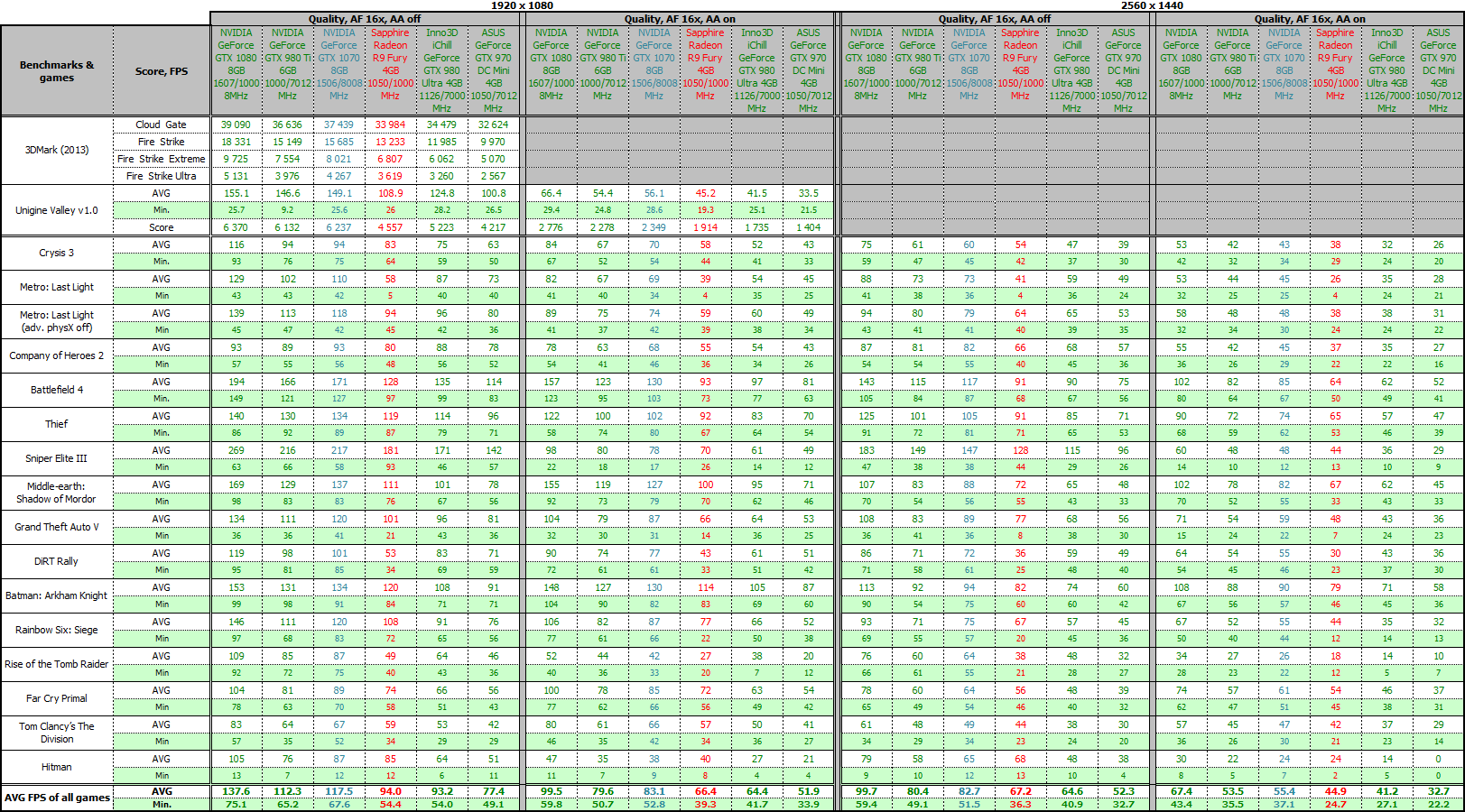Select Unigine Valley Score '2 776'
Screen dimensions: 1465x812
click(552, 227)
